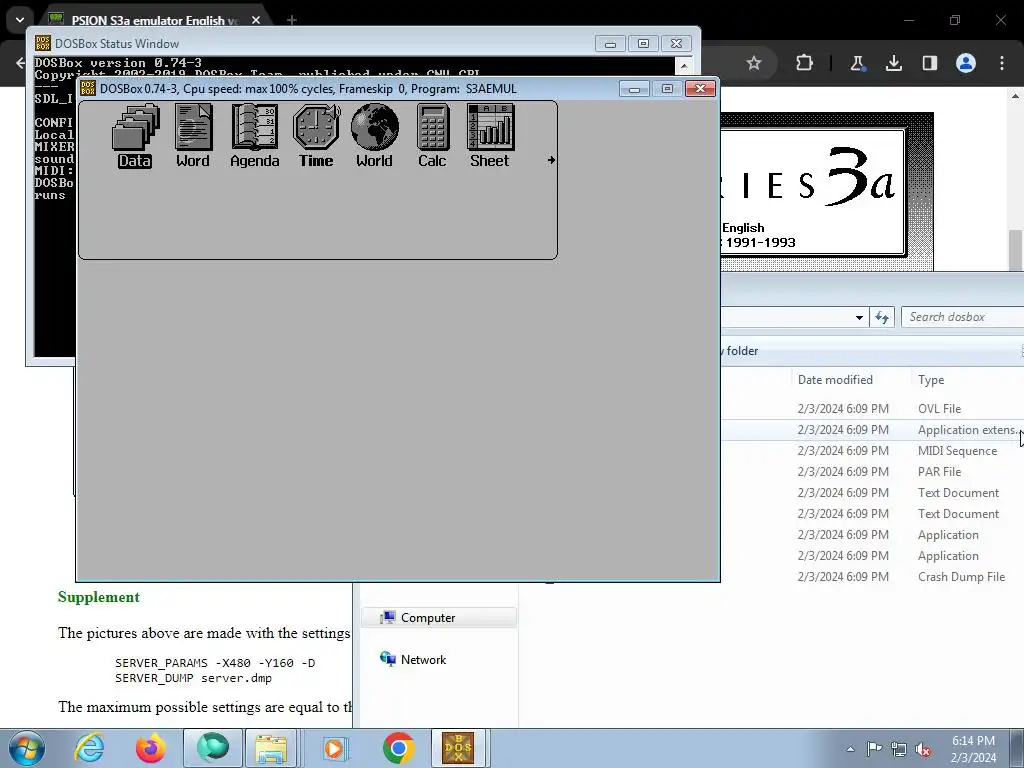Open the Chrome profile avatar

pyautogui.click(x=965, y=63)
